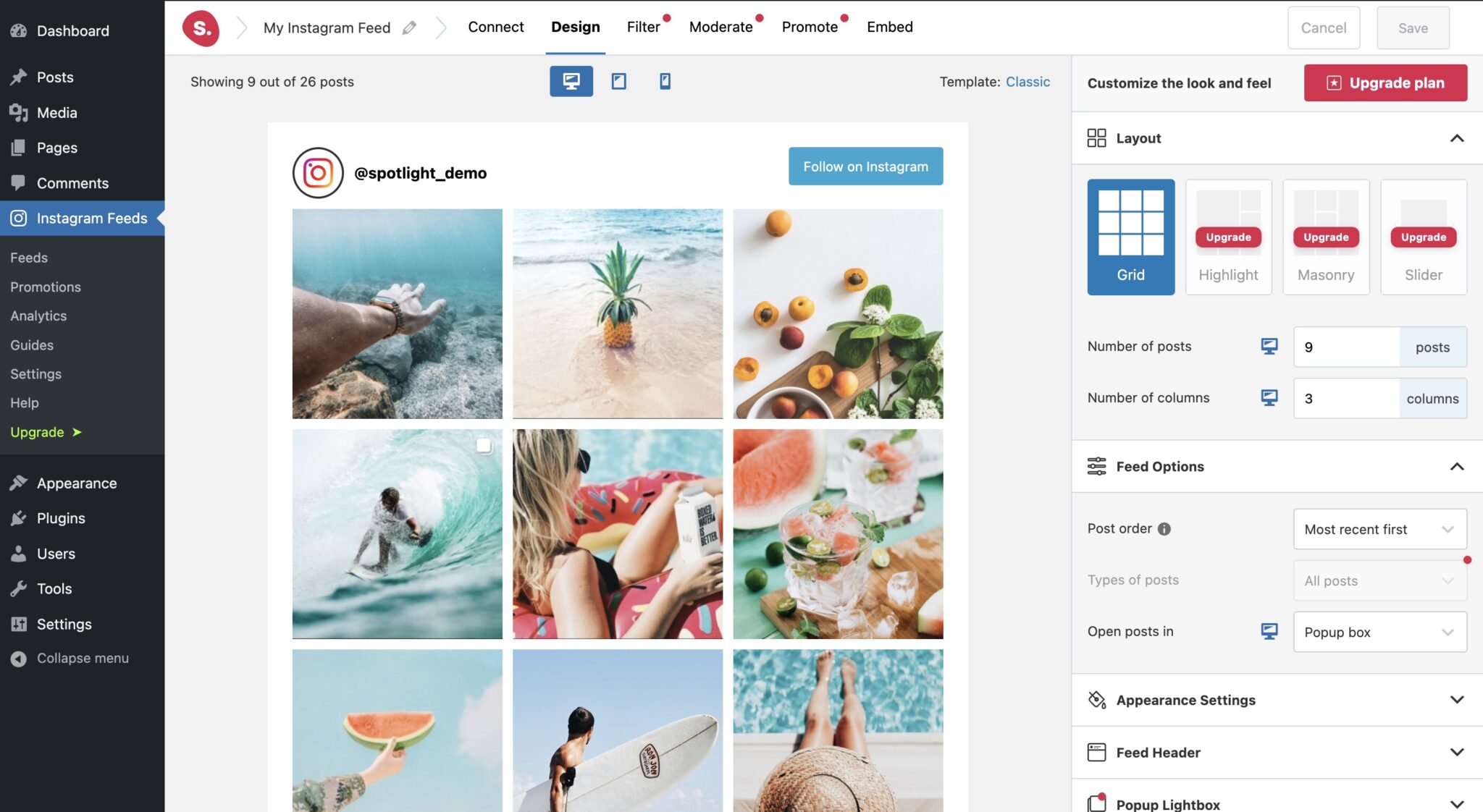1483x812 pixels.
Task: Click the Collapse menu arrow icon
Action: click(19, 659)
